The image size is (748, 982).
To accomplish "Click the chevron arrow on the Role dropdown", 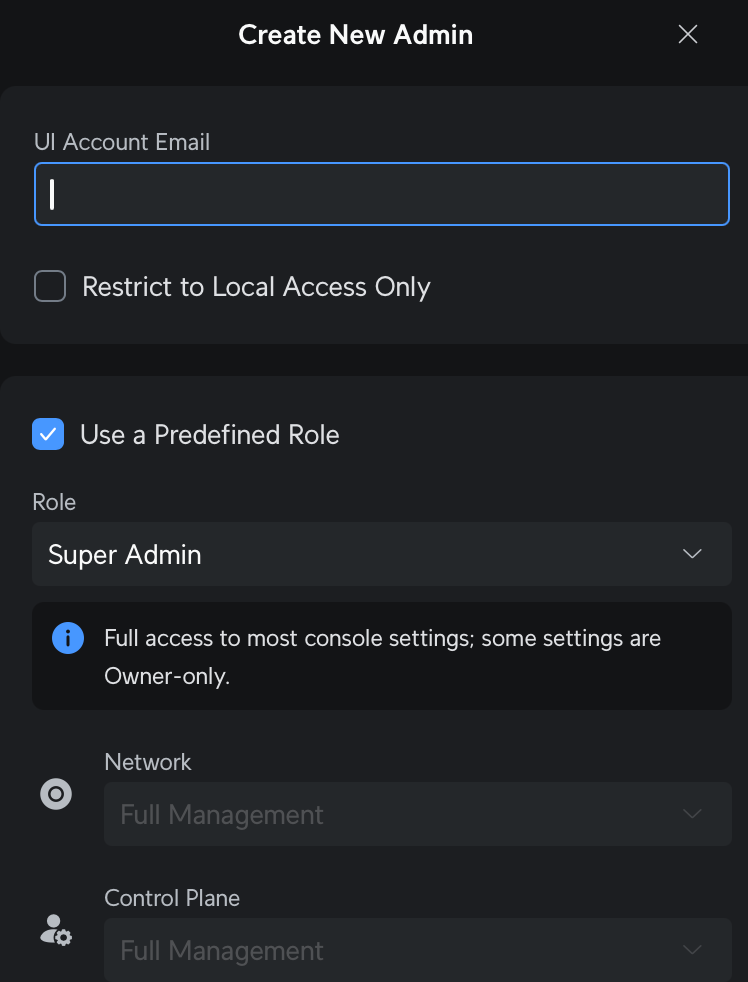I will 692,554.
